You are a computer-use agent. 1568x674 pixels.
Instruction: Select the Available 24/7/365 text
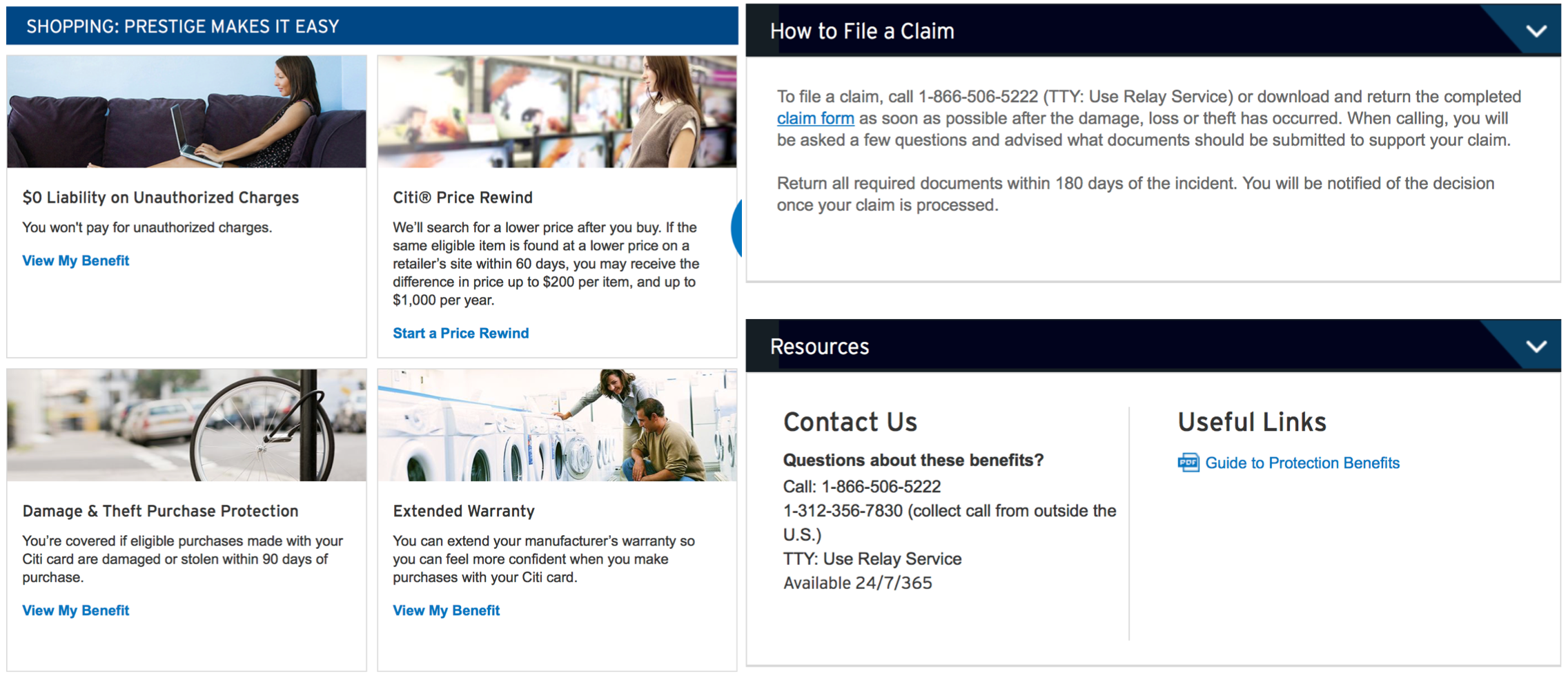click(858, 583)
